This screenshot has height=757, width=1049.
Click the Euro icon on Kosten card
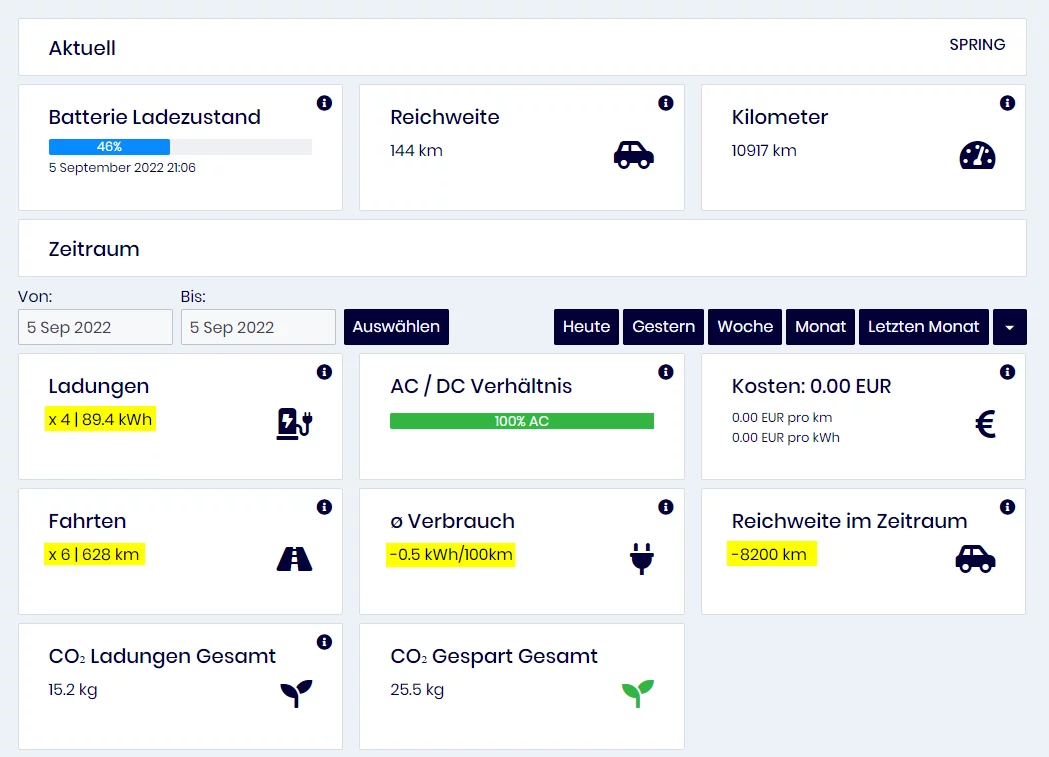tap(985, 425)
